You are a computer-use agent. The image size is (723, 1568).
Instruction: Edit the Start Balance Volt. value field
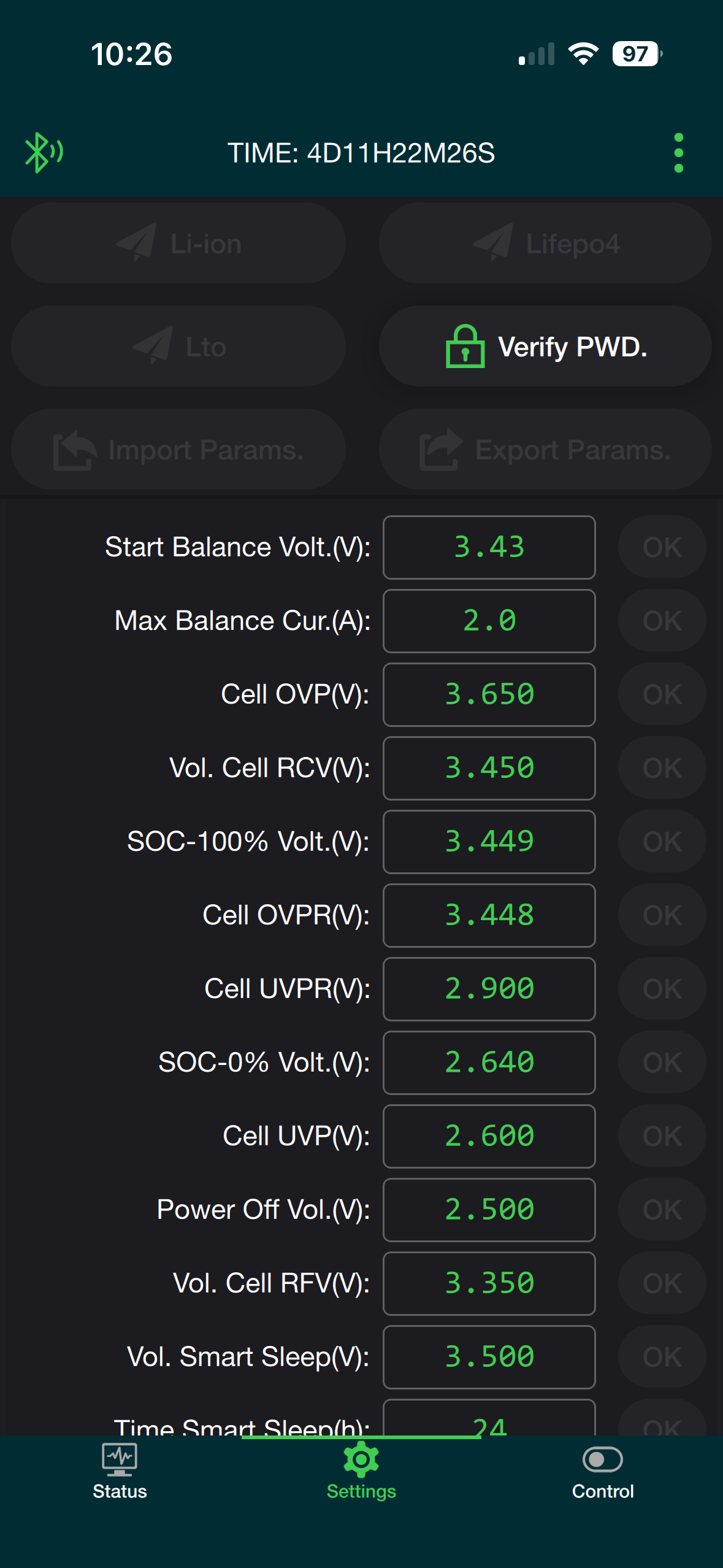coord(489,547)
